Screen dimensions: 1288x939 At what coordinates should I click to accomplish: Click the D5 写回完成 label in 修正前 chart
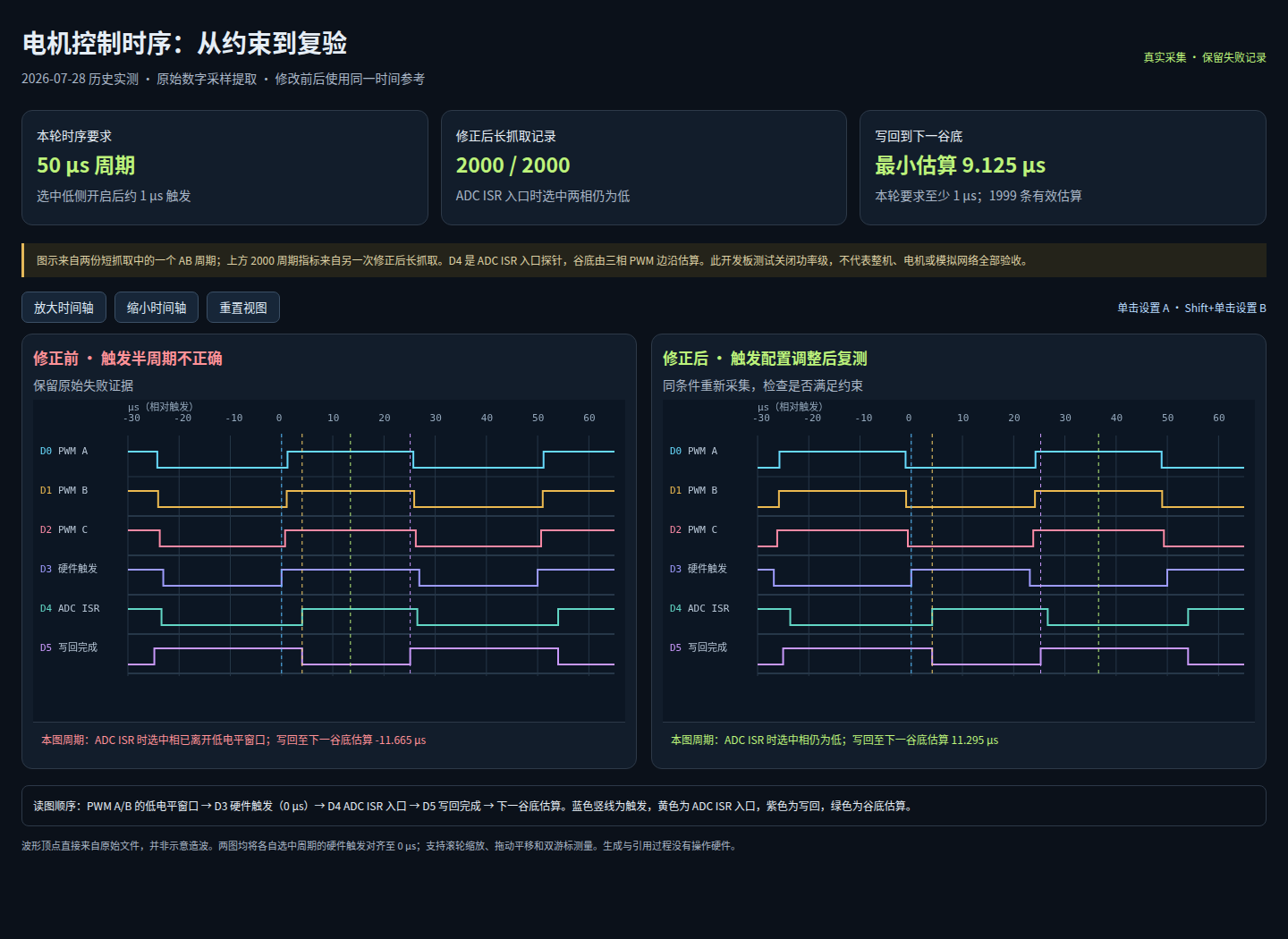[69, 647]
